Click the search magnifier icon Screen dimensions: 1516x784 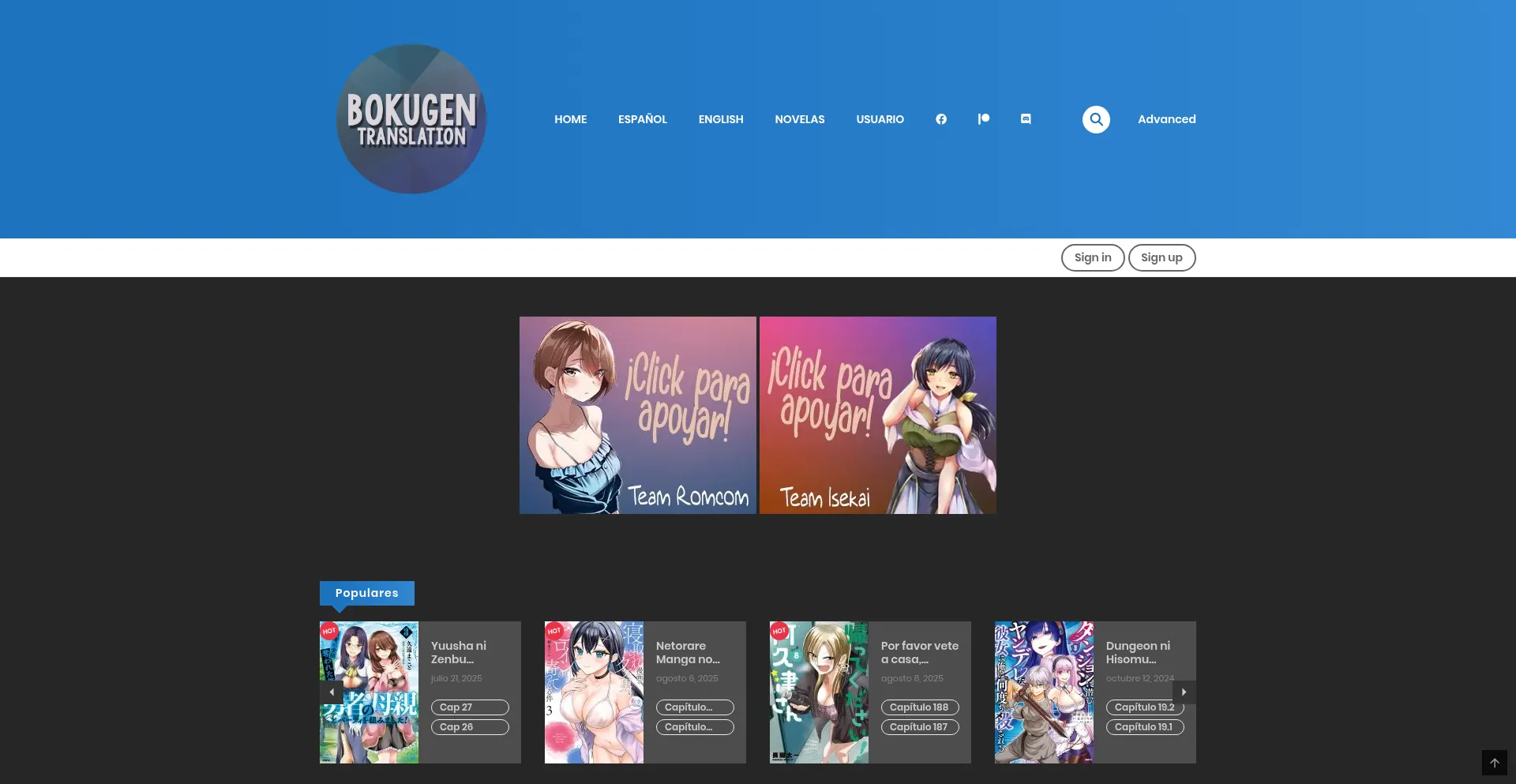(1096, 119)
